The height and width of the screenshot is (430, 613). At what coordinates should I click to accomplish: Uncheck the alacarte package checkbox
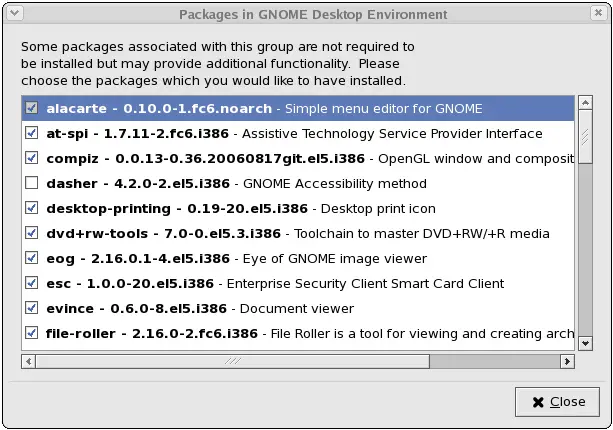31,108
